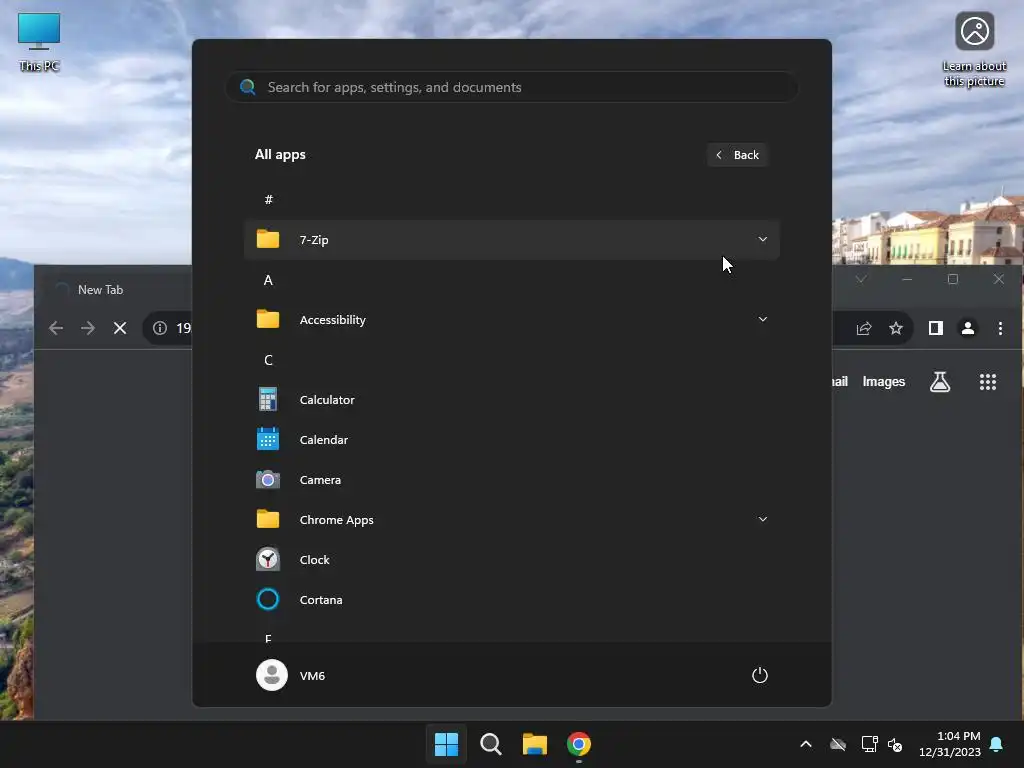The image size is (1024, 768).
Task: Open This PC desktop icon
Action: 39,42
